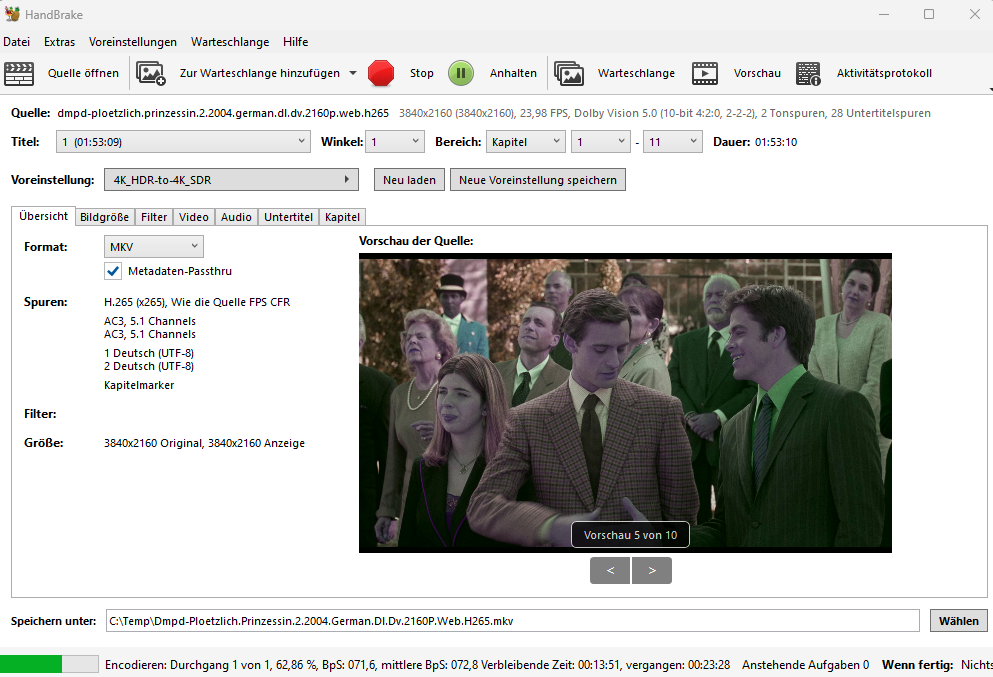The image size is (993, 677).
Task: Open the Warteschlange menu in menu bar
Action: (x=230, y=42)
